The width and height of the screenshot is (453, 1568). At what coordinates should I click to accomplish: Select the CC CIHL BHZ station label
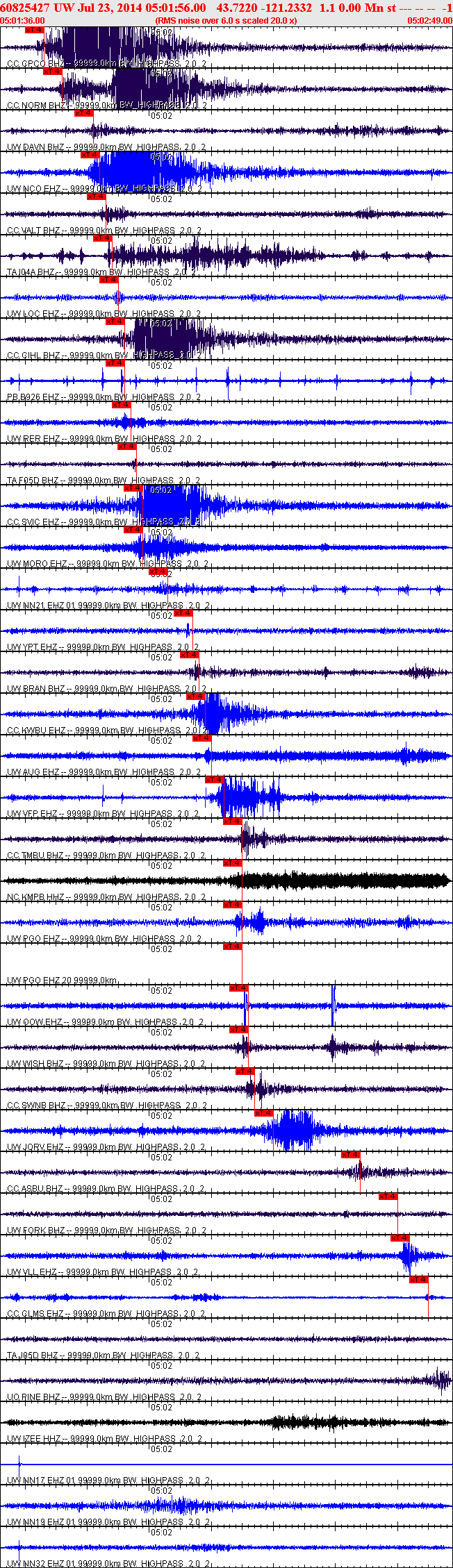[x=104, y=356]
